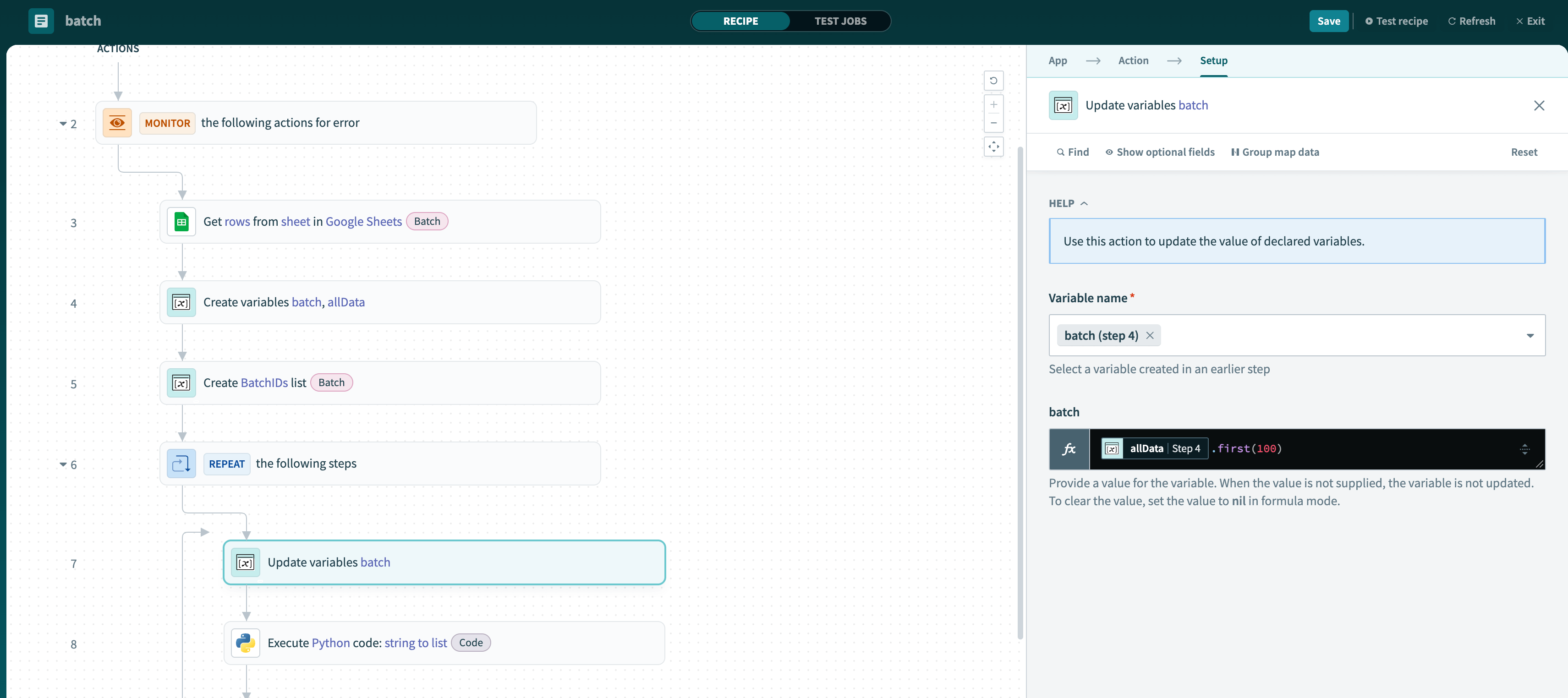
Task: Collapse step 6 Repeat block
Action: tap(63, 465)
